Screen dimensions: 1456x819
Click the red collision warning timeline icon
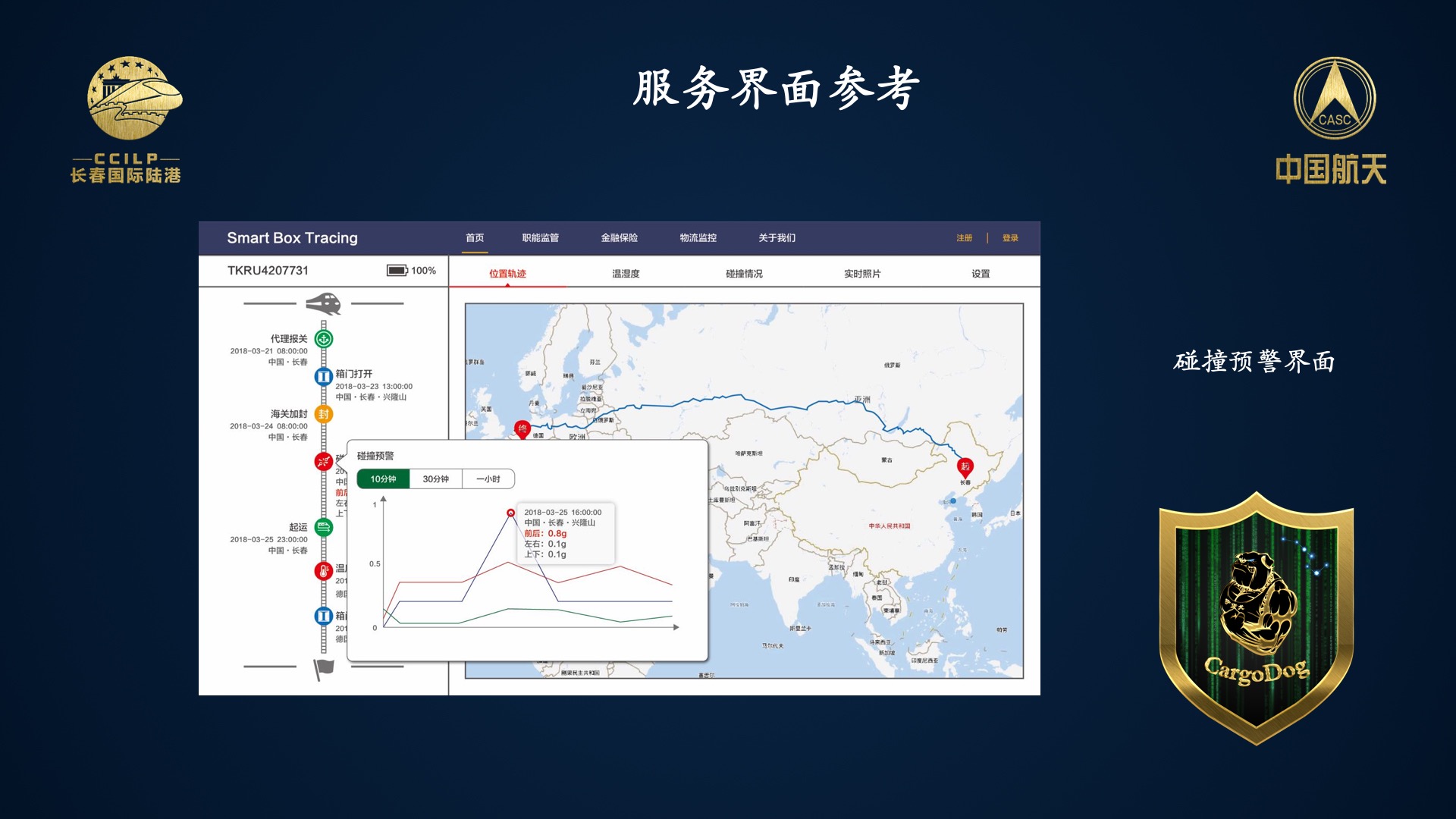324,461
